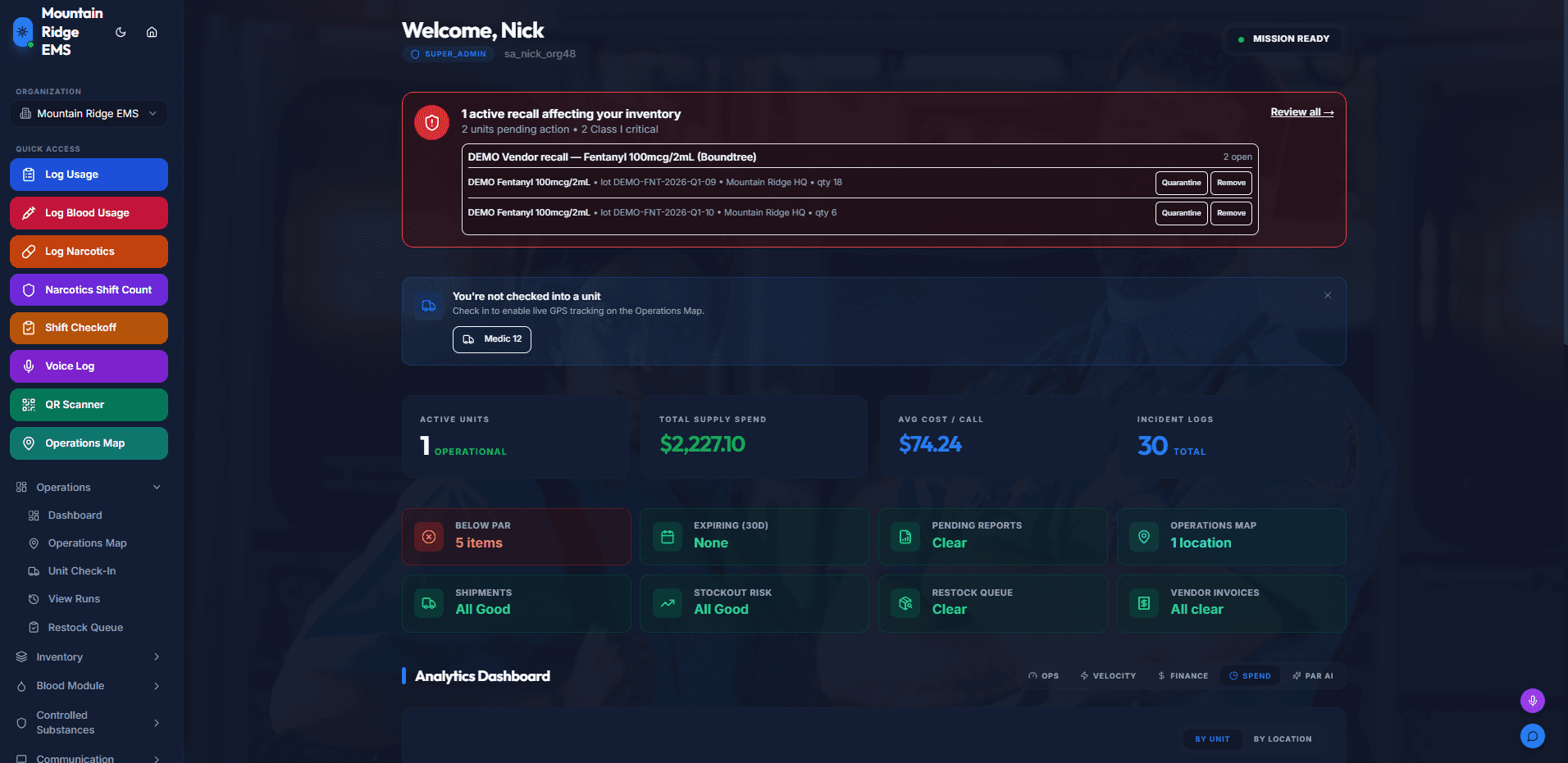This screenshot has width=1568, height=763.
Task: Open the Mountain Ridge EMS organization dropdown
Action: pyautogui.click(x=89, y=114)
